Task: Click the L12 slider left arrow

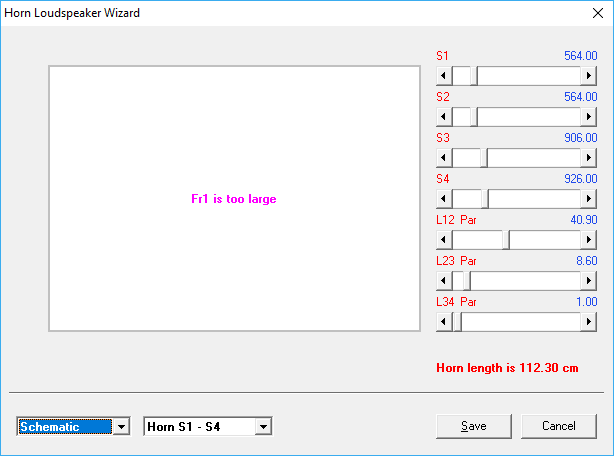Action: tap(444, 240)
